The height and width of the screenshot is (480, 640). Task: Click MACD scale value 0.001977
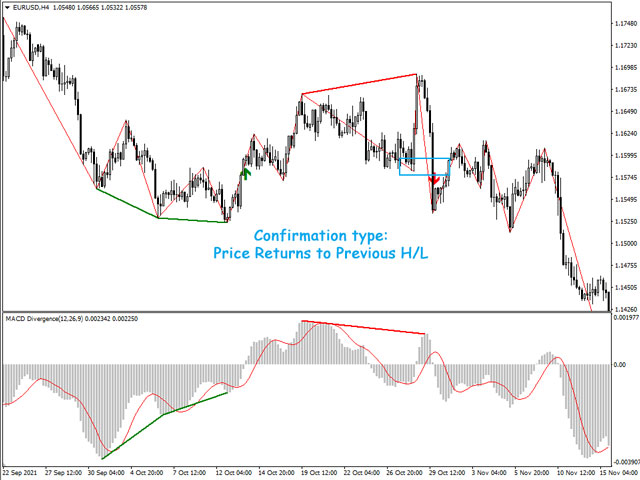(x=626, y=317)
